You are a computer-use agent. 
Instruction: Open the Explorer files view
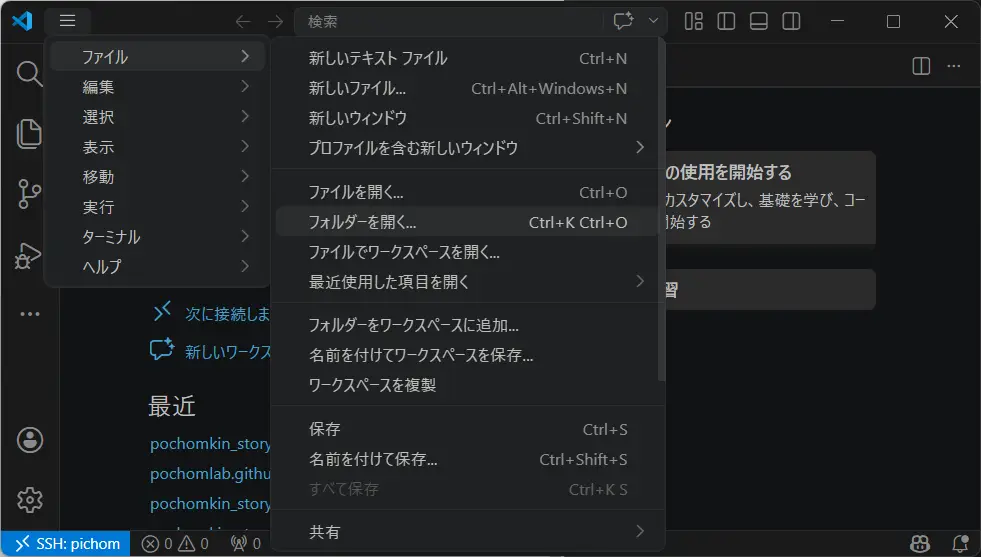29,133
